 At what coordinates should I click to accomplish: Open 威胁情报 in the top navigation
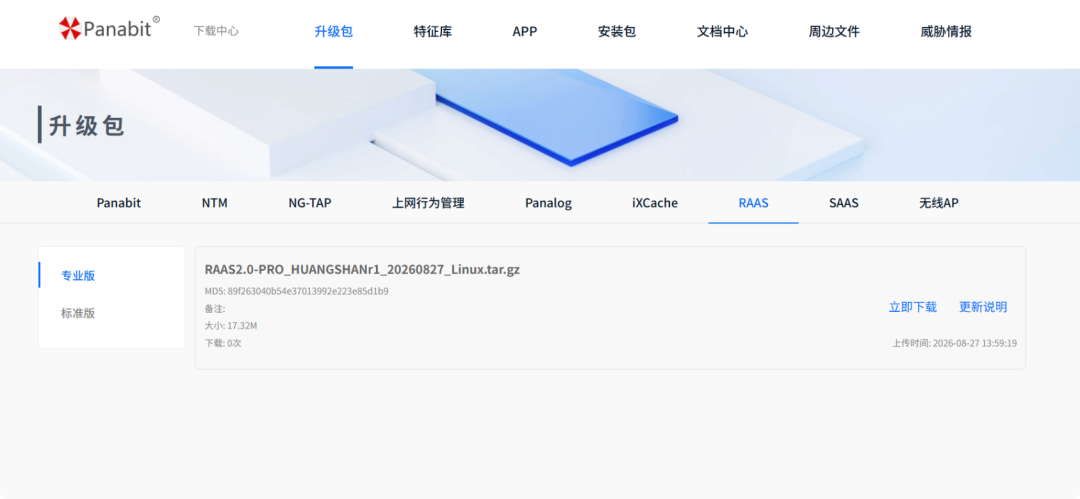tap(946, 32)
